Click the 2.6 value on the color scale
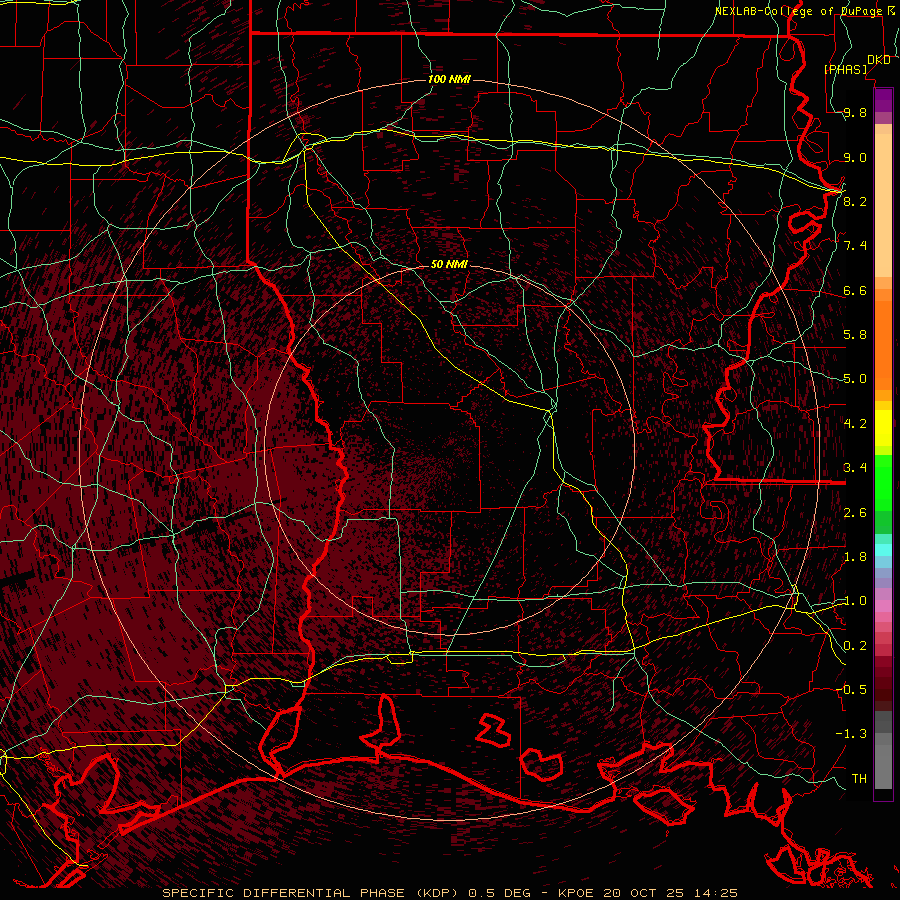This screenshot has height=900, width=900. click(855, 512)
